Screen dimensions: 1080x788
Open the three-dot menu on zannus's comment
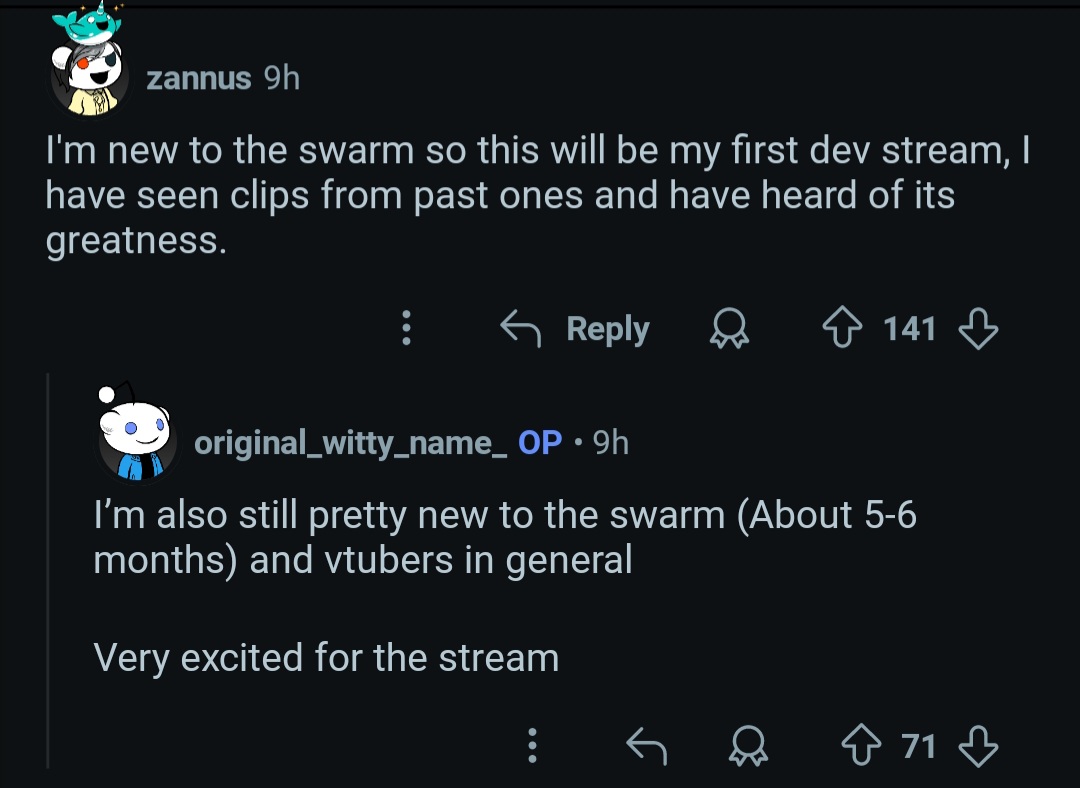pyautogui.click(x=406, y=328)
